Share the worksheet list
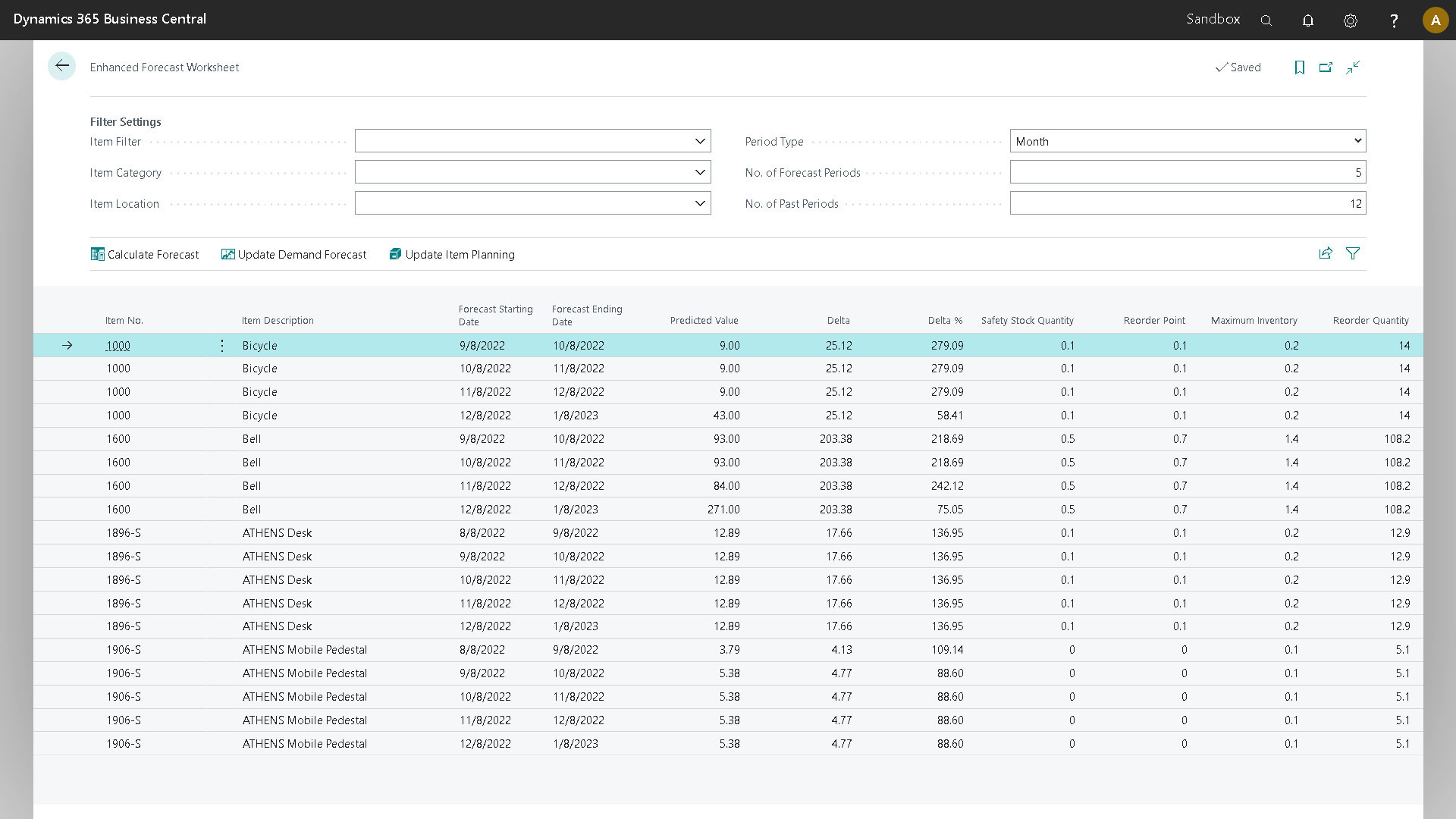The height and width of the screenshot is (819, 1456). pyautogui.click(x=1326, y=253)
